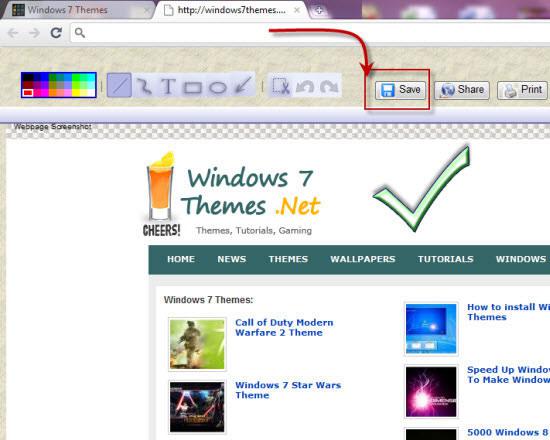Redo the annotation

point(329,86)
